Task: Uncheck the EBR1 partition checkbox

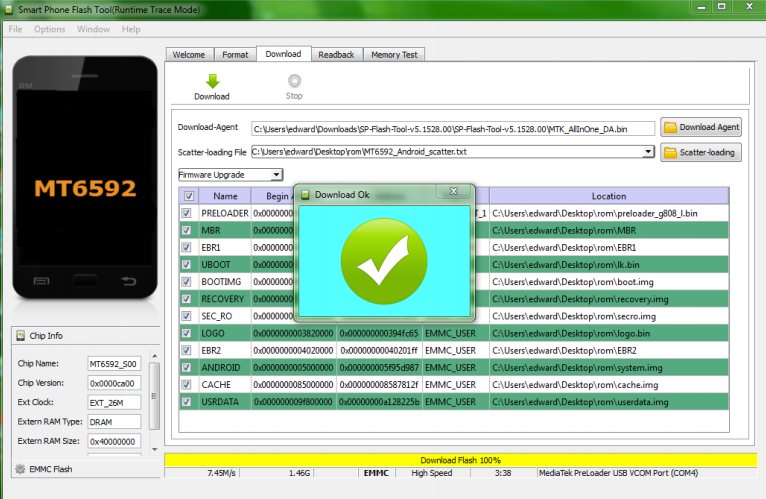Action: pos(186,247)
